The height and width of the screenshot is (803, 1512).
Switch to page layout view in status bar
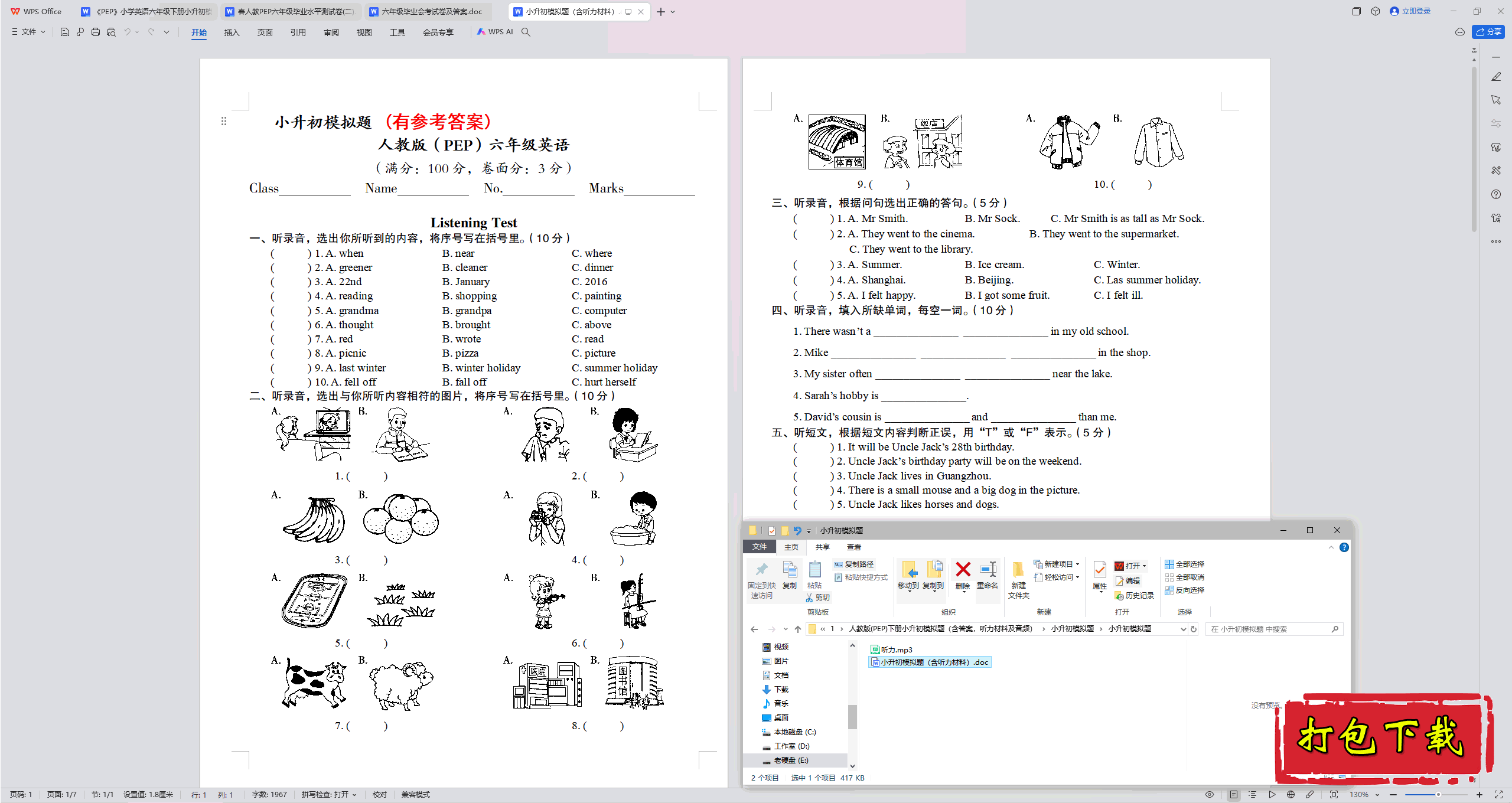(1234, 795)
